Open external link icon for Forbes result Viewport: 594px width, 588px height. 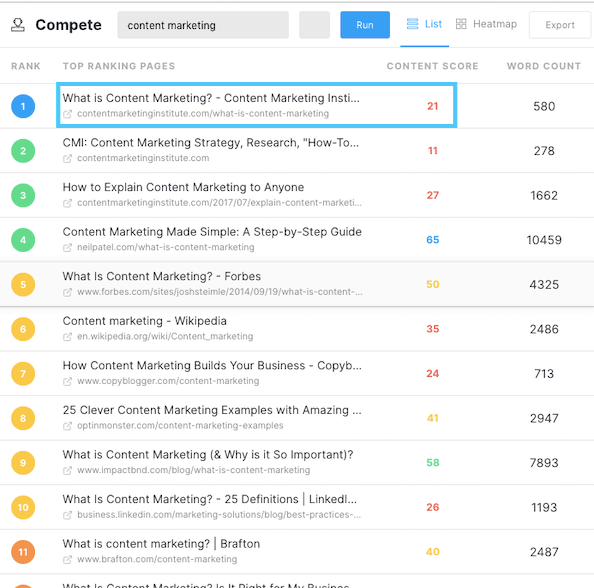(x=67, y=292)
